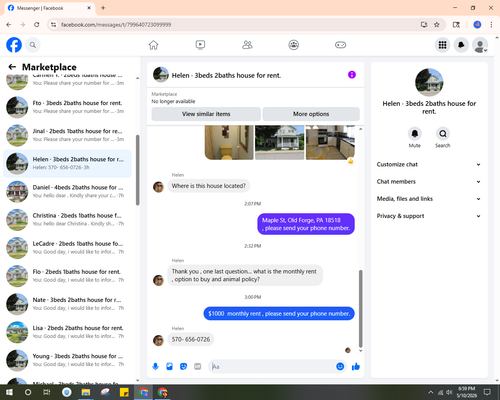Image resolution: width=500 pixels, height=400 pixels.
Task: Open Young 3beds 2baths conversation
Action: coord(67,360)
